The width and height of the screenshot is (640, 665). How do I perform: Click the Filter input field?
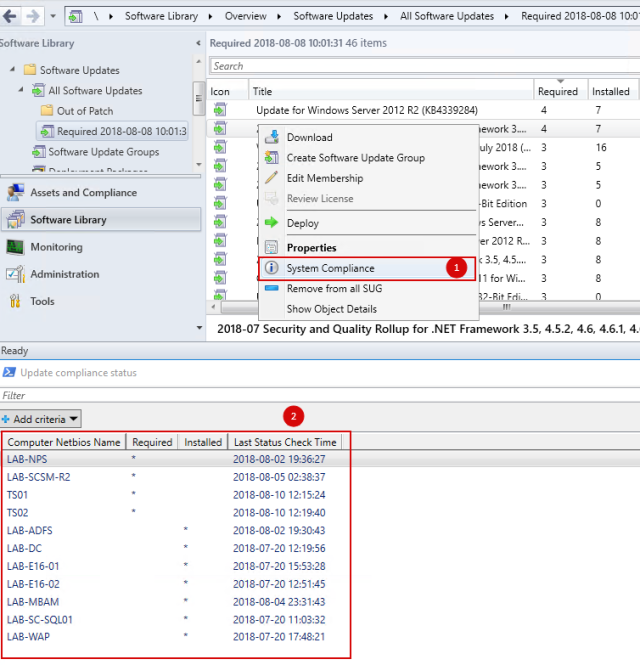(320, 395)
